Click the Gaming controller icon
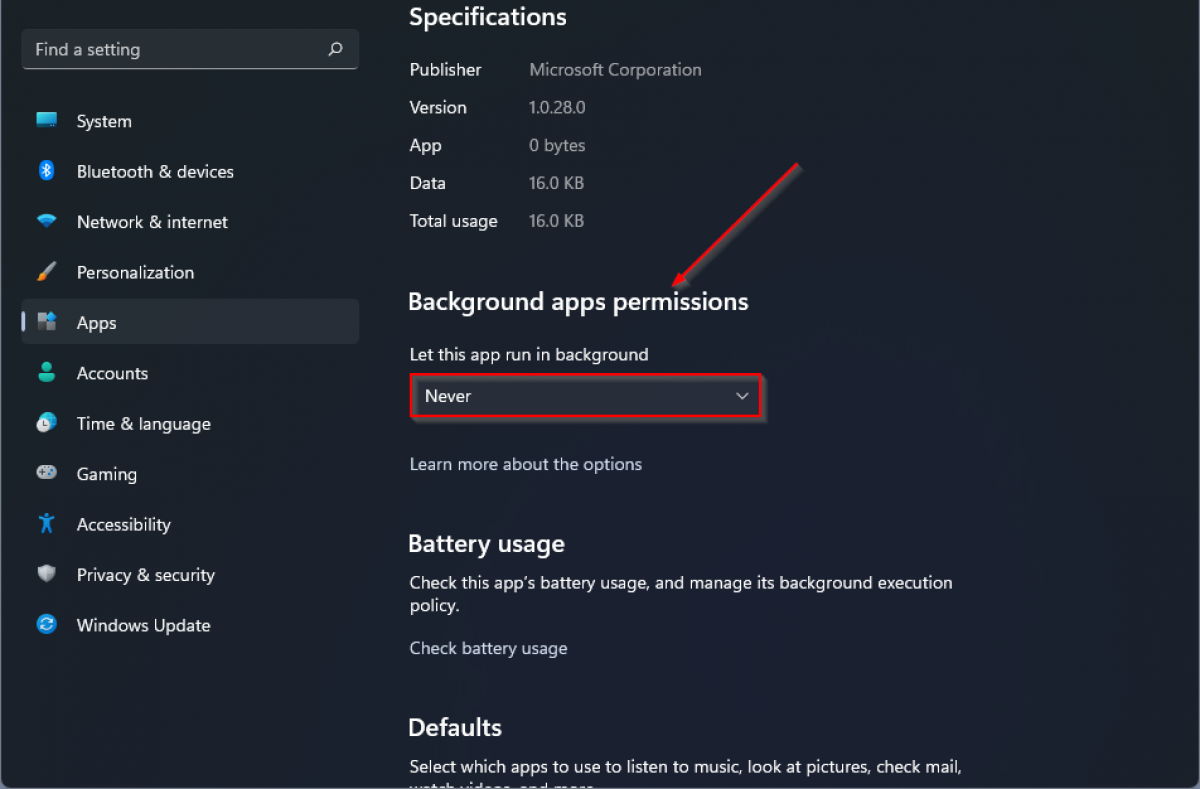 (46, 473)
